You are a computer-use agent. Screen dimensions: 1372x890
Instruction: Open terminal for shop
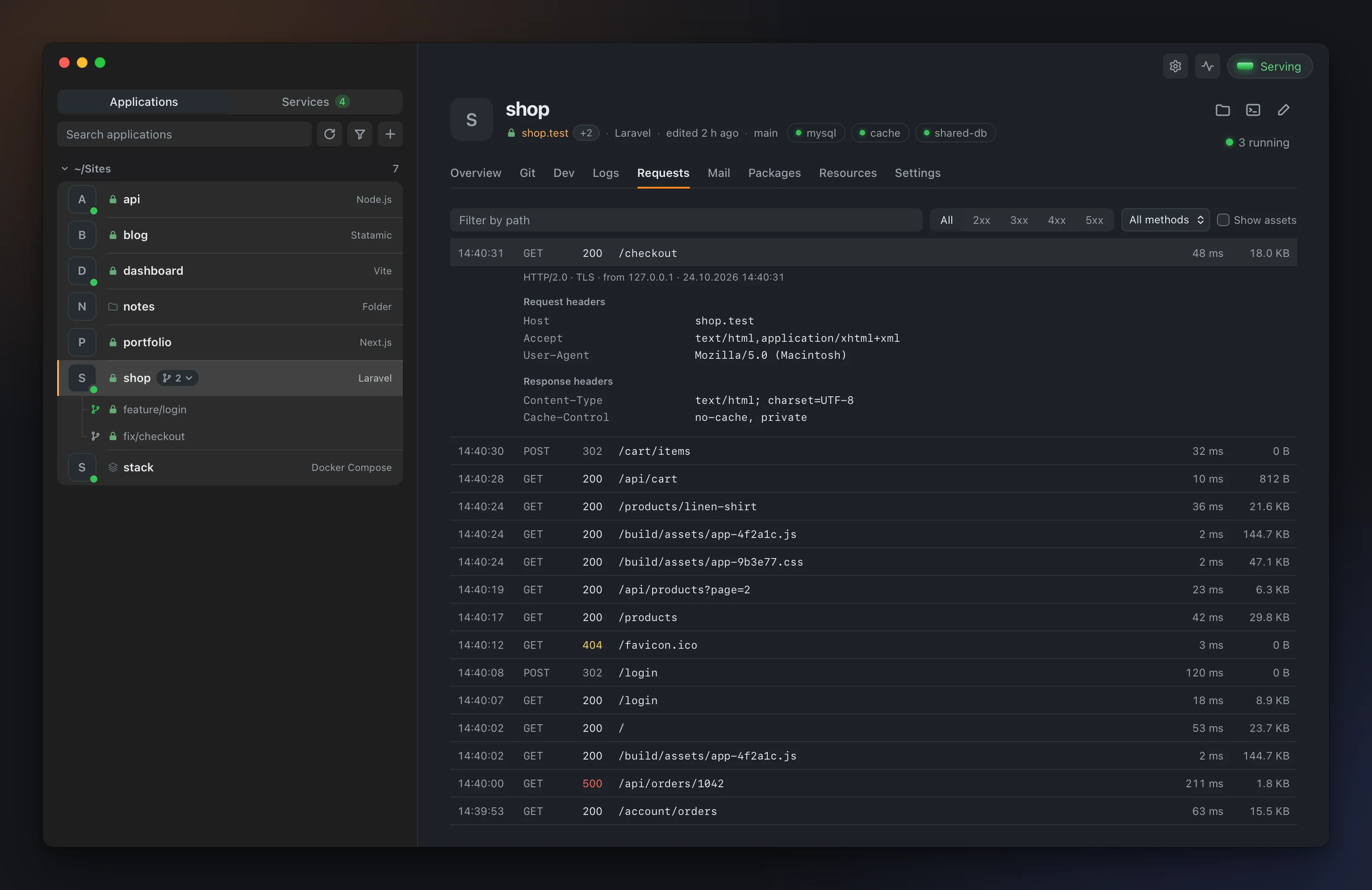[1253, 110]
